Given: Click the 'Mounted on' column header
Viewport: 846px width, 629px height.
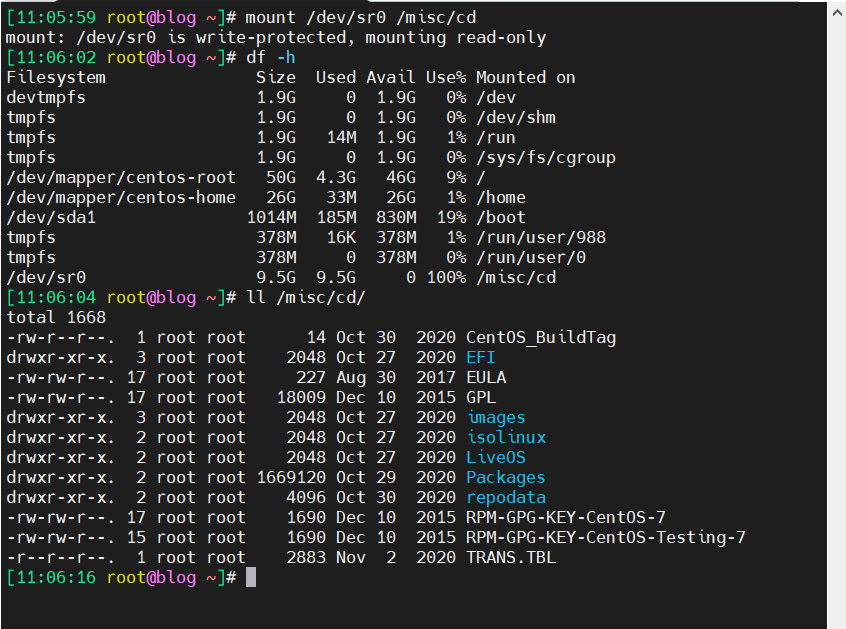Looking at the screenshot, I should (525, 77).
